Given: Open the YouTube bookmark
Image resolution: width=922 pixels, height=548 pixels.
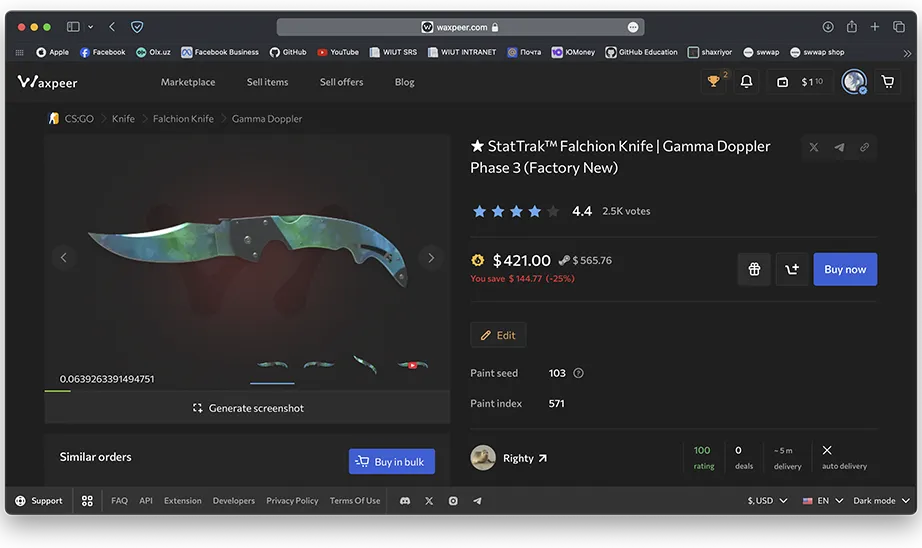Looking at the screenshot, I should tap(338, 52).
